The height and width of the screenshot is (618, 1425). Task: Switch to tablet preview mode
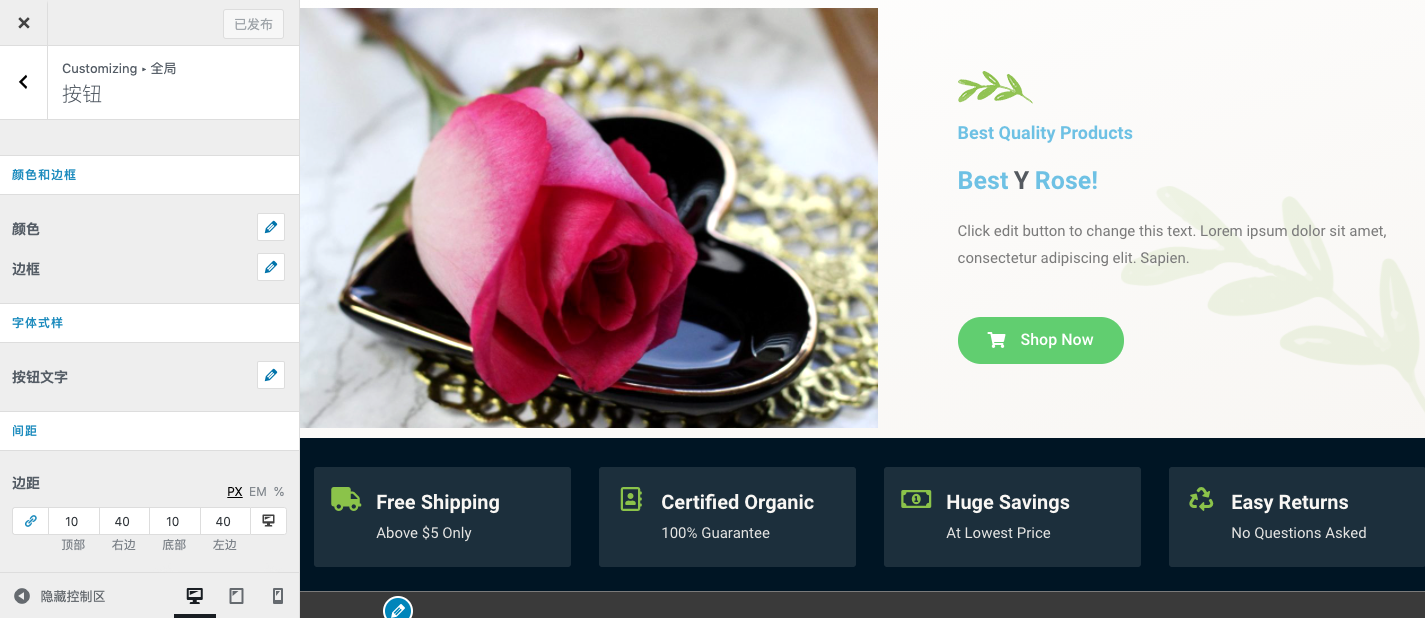point(237,596)
